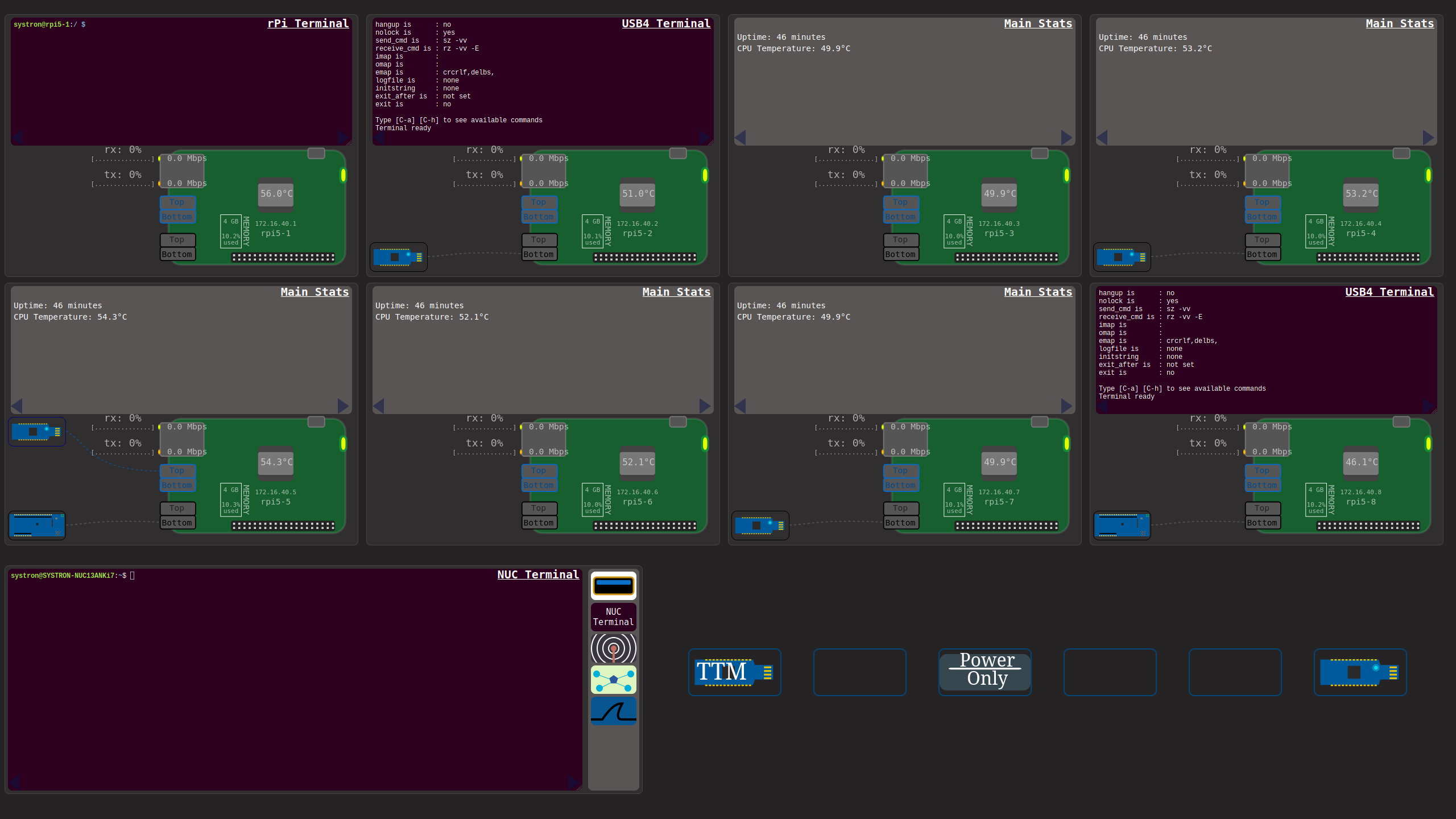The image size is (1456, 819).
Task: Toggle the gray Bottom button on rpi5-7
Action: tap(901, 523)
